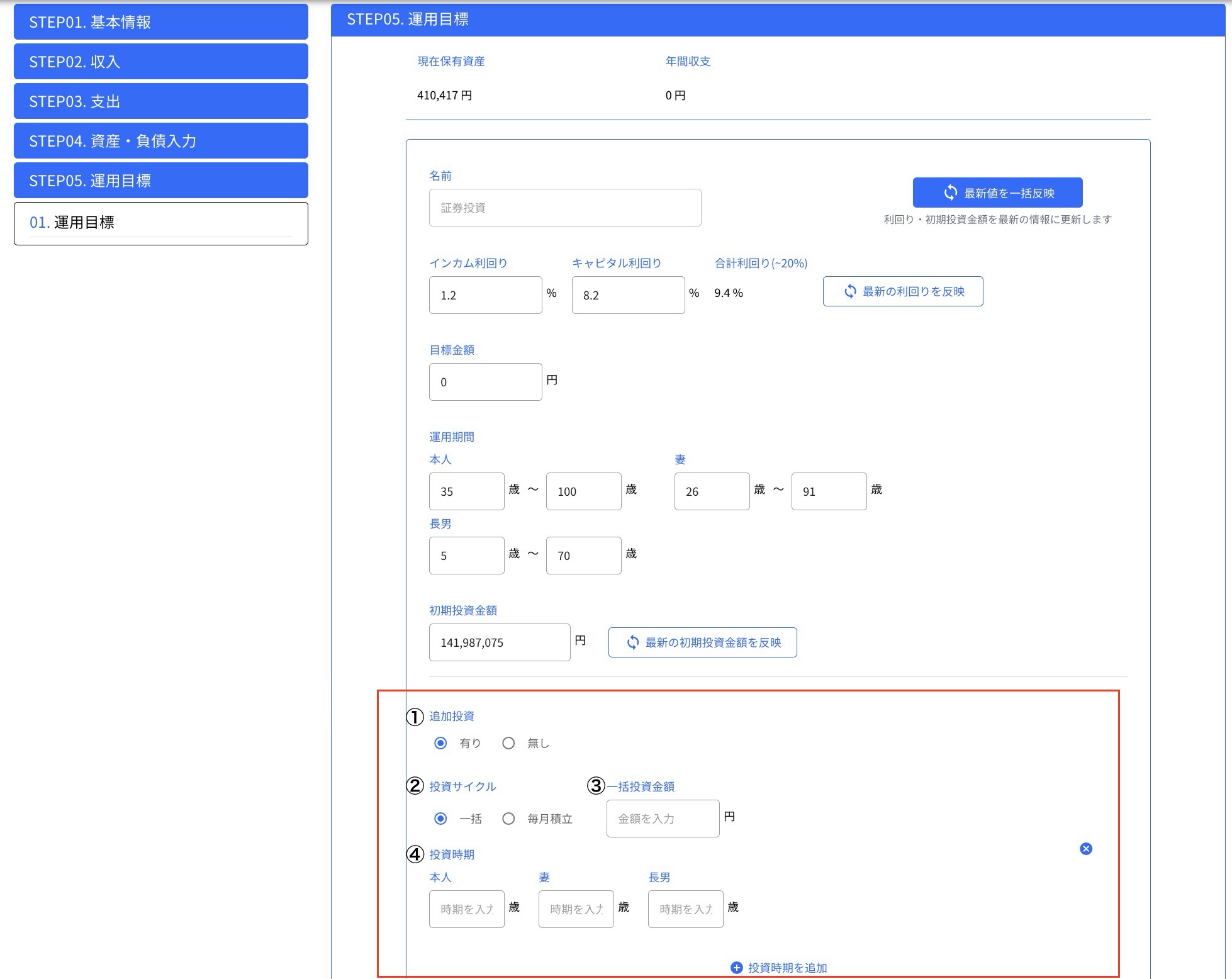Click 妻 end age field showing 91

pos(829,491)
